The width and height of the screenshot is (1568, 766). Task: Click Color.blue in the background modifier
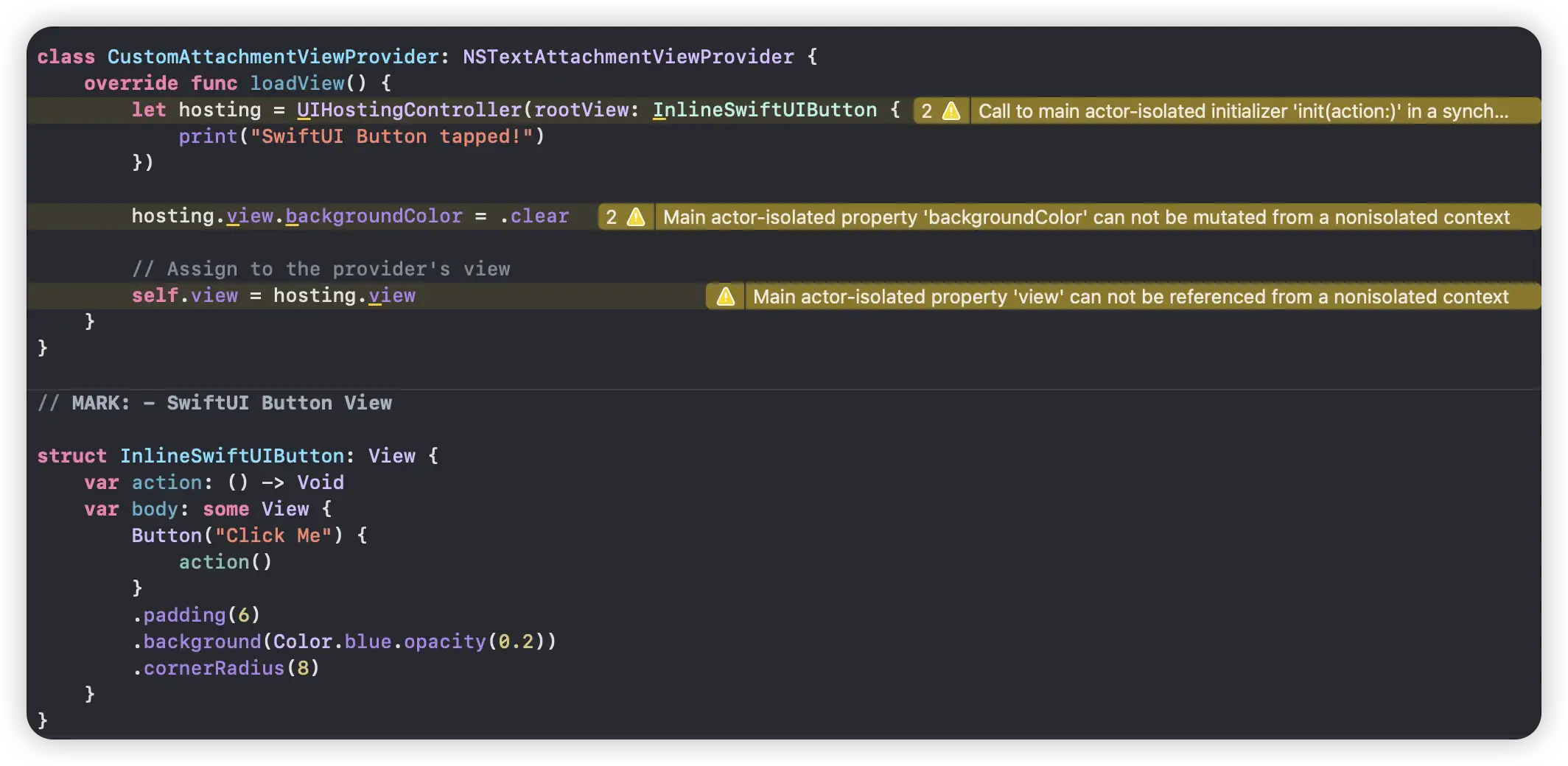pos(332,642)
